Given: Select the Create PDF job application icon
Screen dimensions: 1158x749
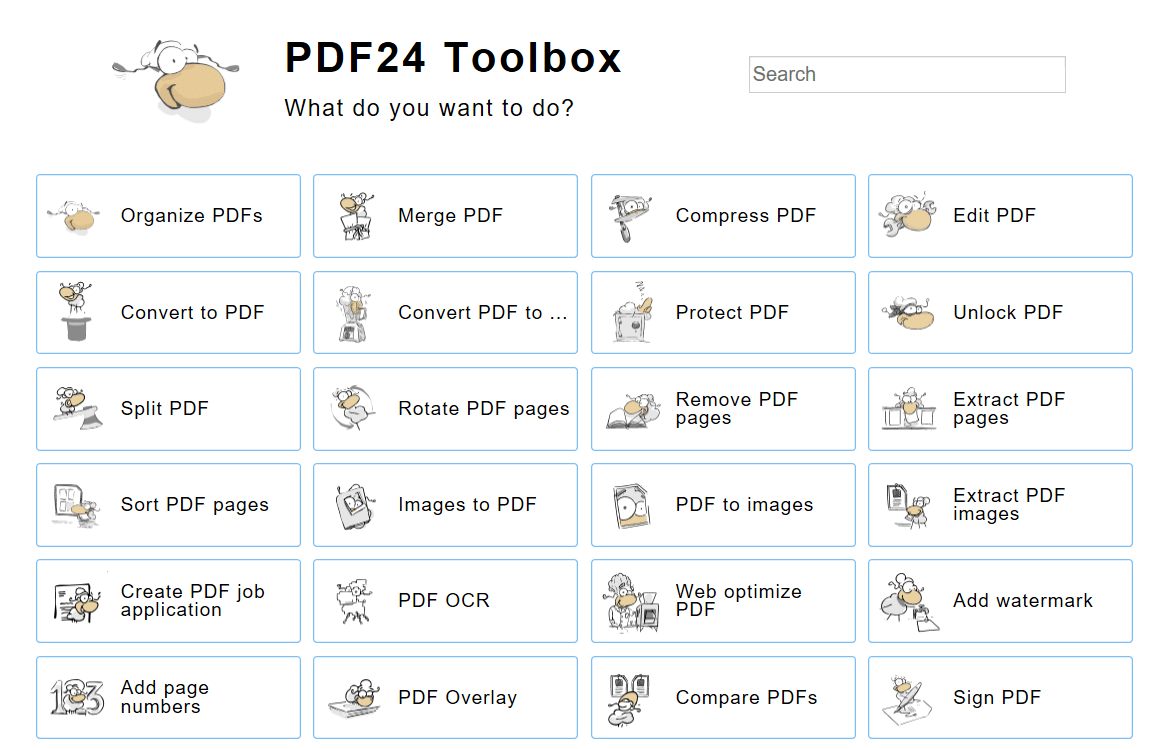Looking at the screenshot, I should click(77, 602).
